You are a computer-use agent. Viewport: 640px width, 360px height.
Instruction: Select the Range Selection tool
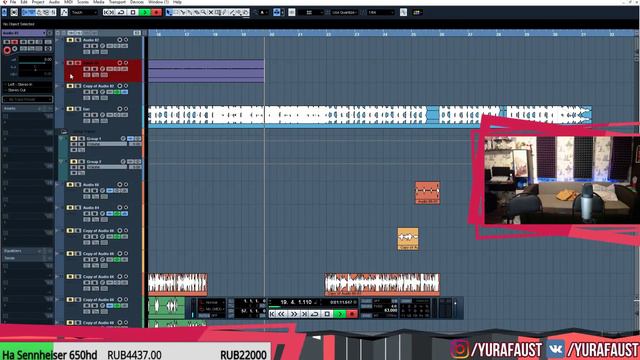click(x=176, y=13)
